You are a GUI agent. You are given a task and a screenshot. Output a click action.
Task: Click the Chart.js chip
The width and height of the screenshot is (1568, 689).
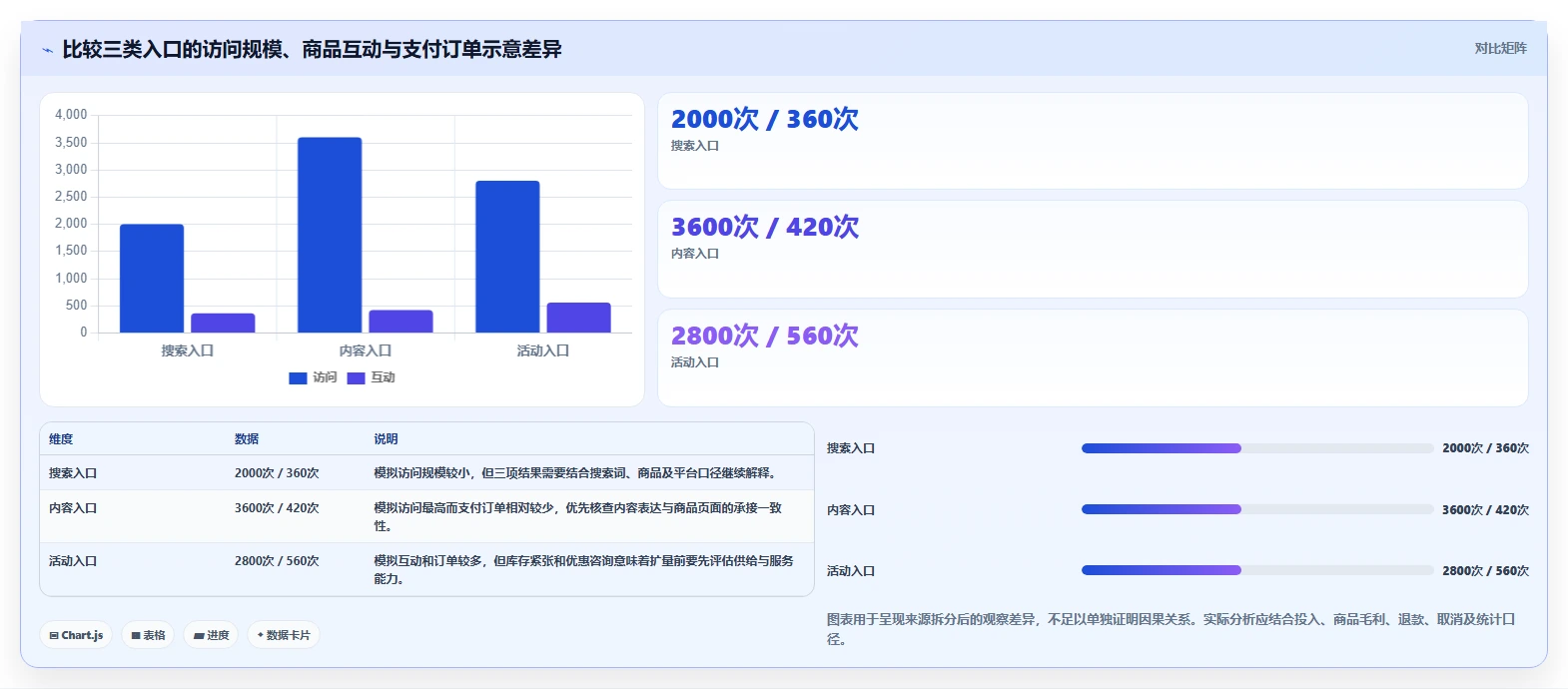tap(76, 635)
